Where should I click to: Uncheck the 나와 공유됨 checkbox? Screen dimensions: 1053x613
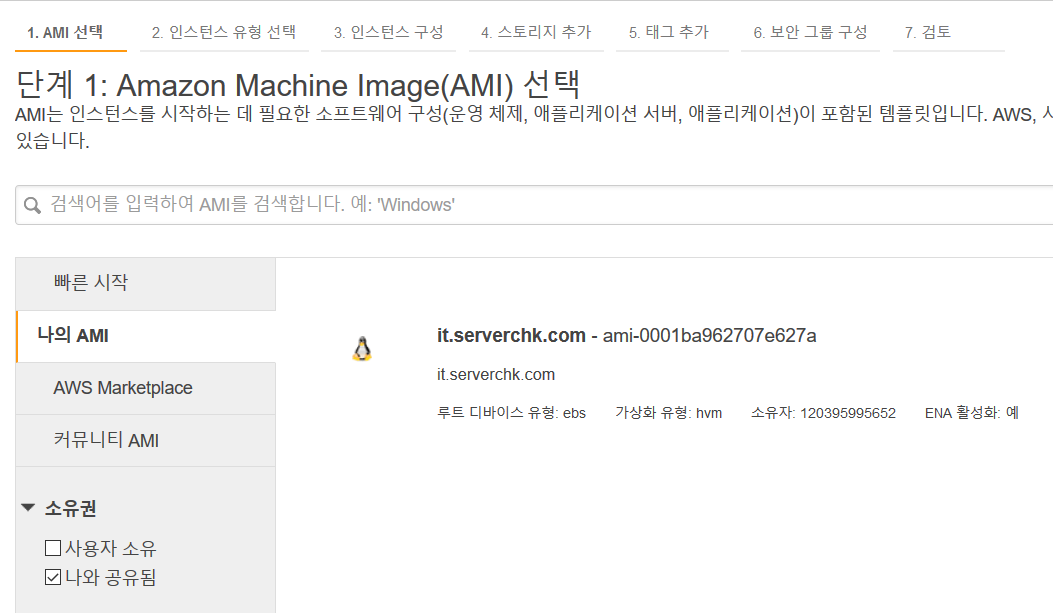pyautogui.click(x=53, y=577)
